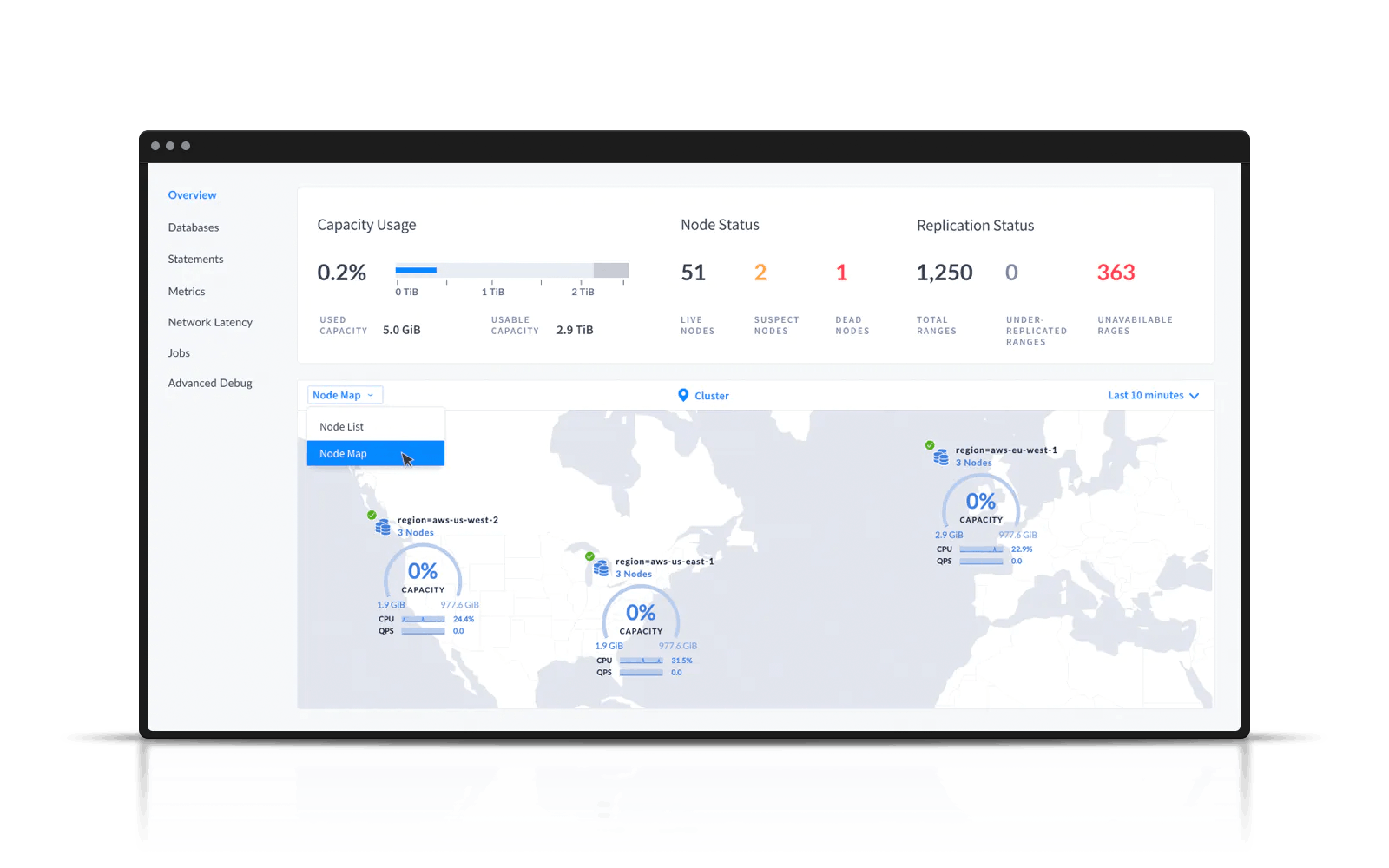Click the aws-us-east-1 database node icon
Viewport: 1389px width, 868px height.
pos(601,568)
